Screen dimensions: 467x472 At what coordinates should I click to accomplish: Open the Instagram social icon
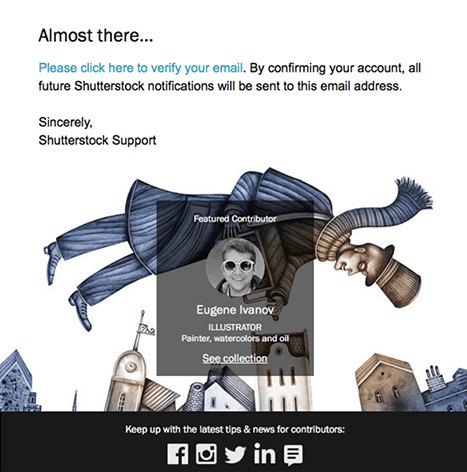coord(206,454)
